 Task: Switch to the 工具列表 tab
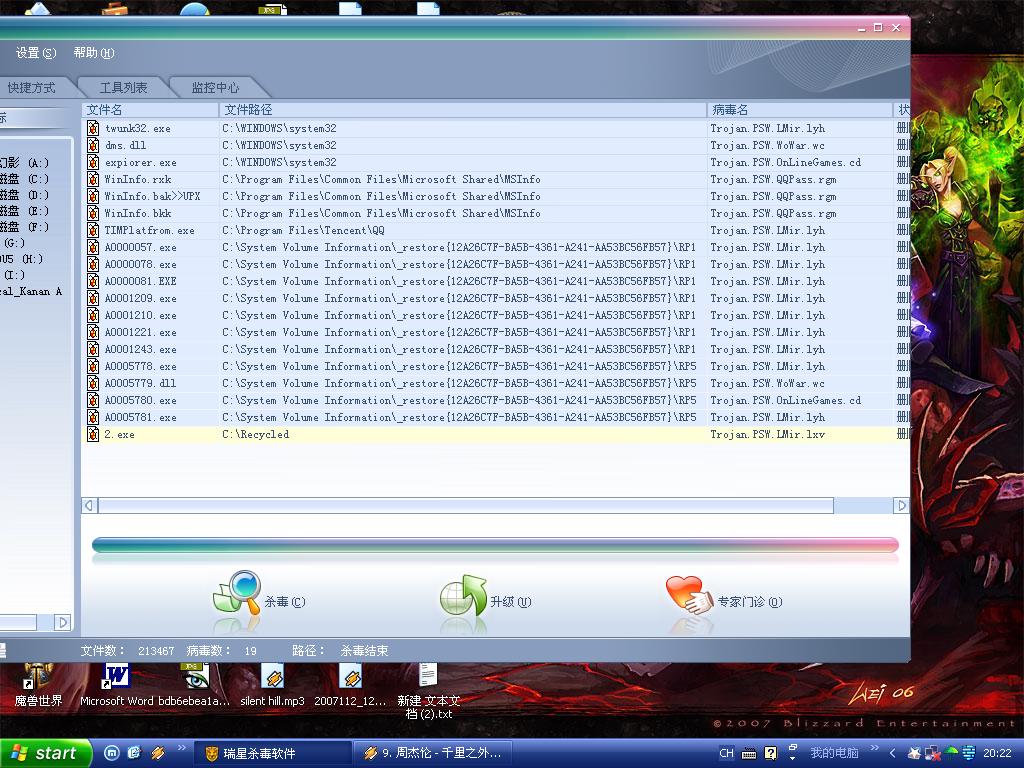(x=123, y=88)
